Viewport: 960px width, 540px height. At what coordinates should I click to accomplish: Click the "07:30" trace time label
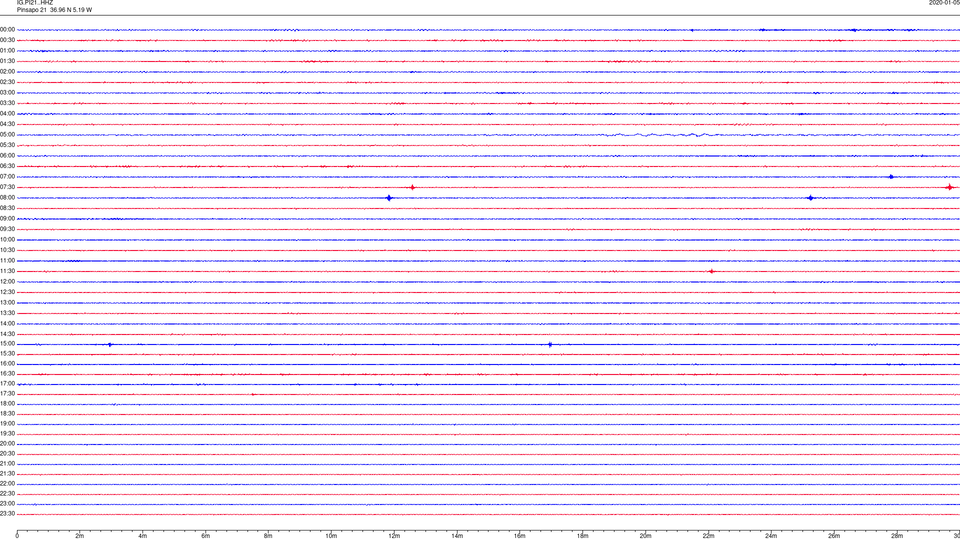pos(7,187)
